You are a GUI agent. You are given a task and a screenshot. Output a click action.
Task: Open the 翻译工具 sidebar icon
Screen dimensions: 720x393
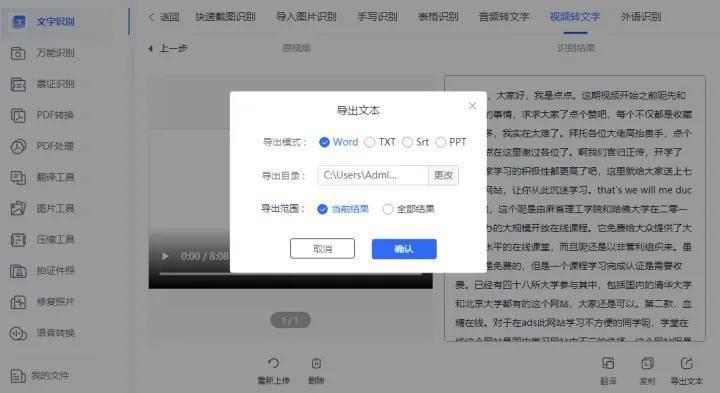click(x=18, y=177)
